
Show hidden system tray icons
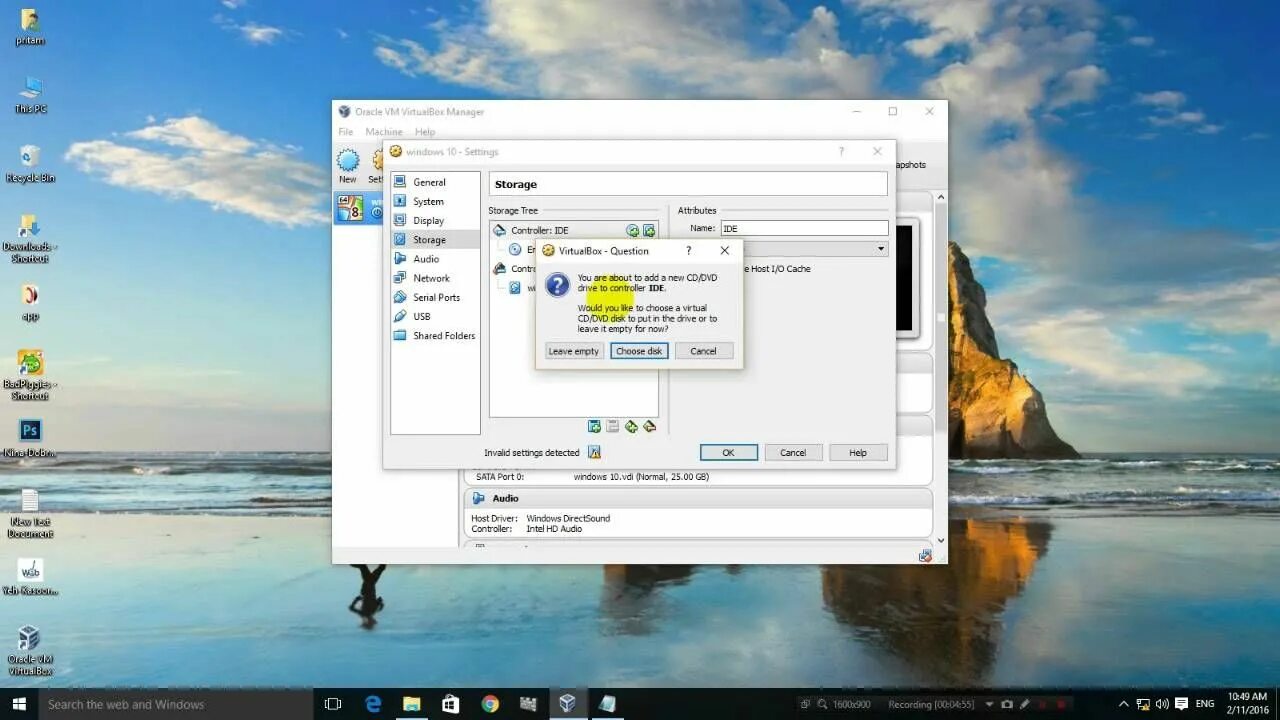point(1123,704)
